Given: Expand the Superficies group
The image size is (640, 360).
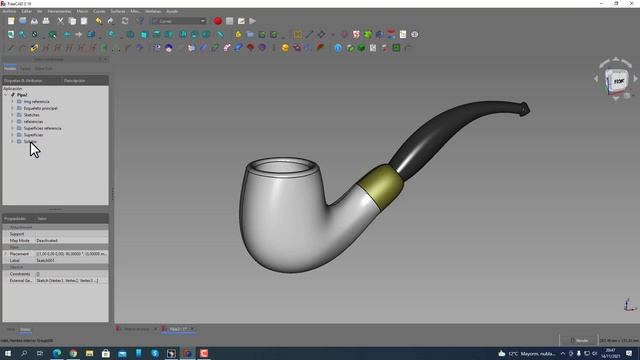Looking at the screenshot, I should (x=12, y=135).
